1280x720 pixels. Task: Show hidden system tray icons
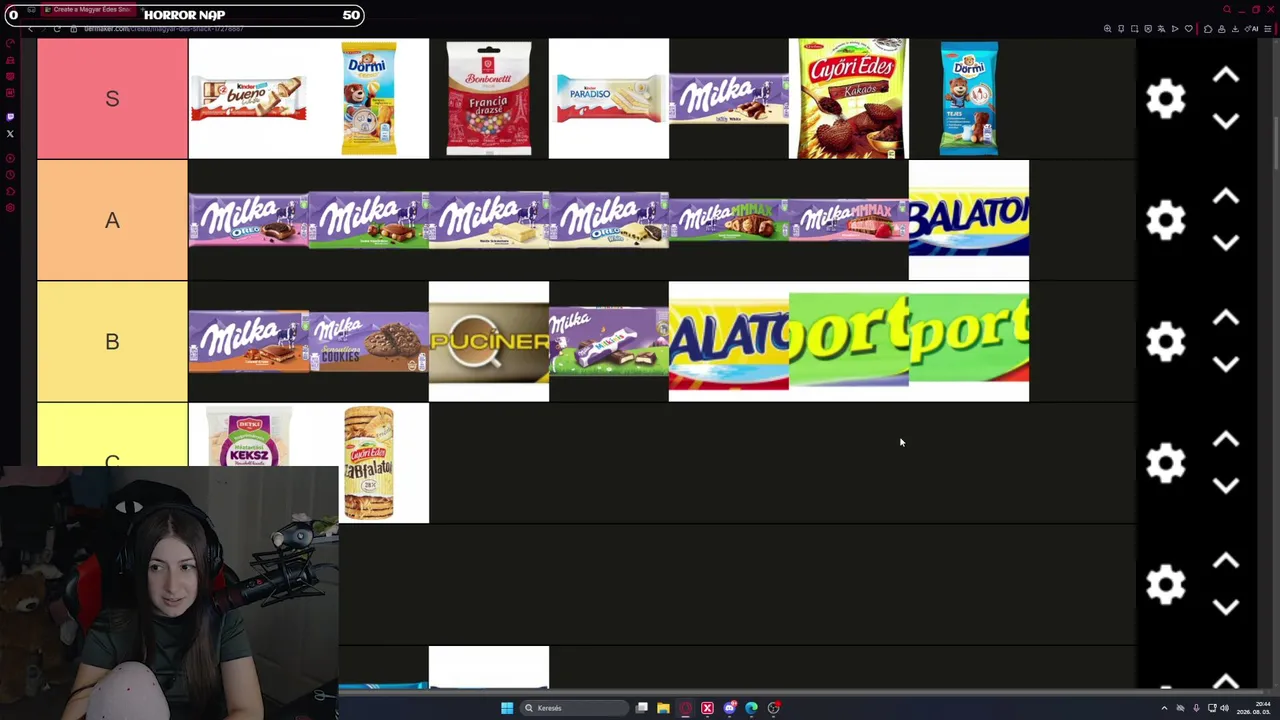coord(1164,708)
